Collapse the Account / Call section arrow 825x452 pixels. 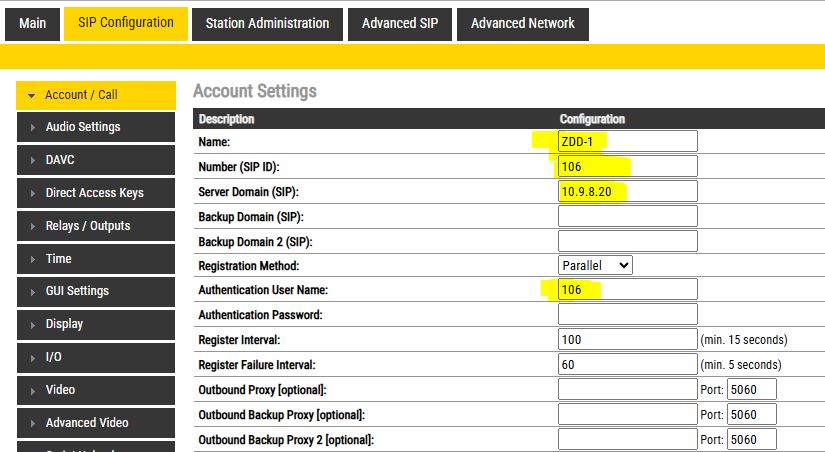32,95
